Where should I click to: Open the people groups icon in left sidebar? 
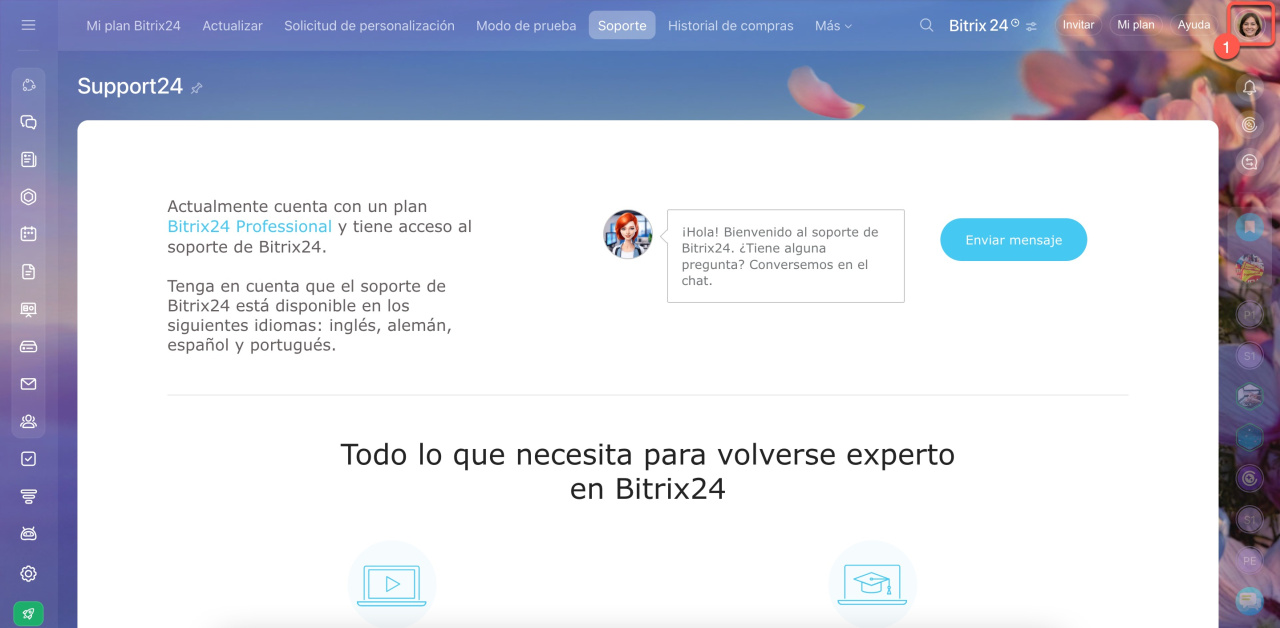tap(28, 421)
